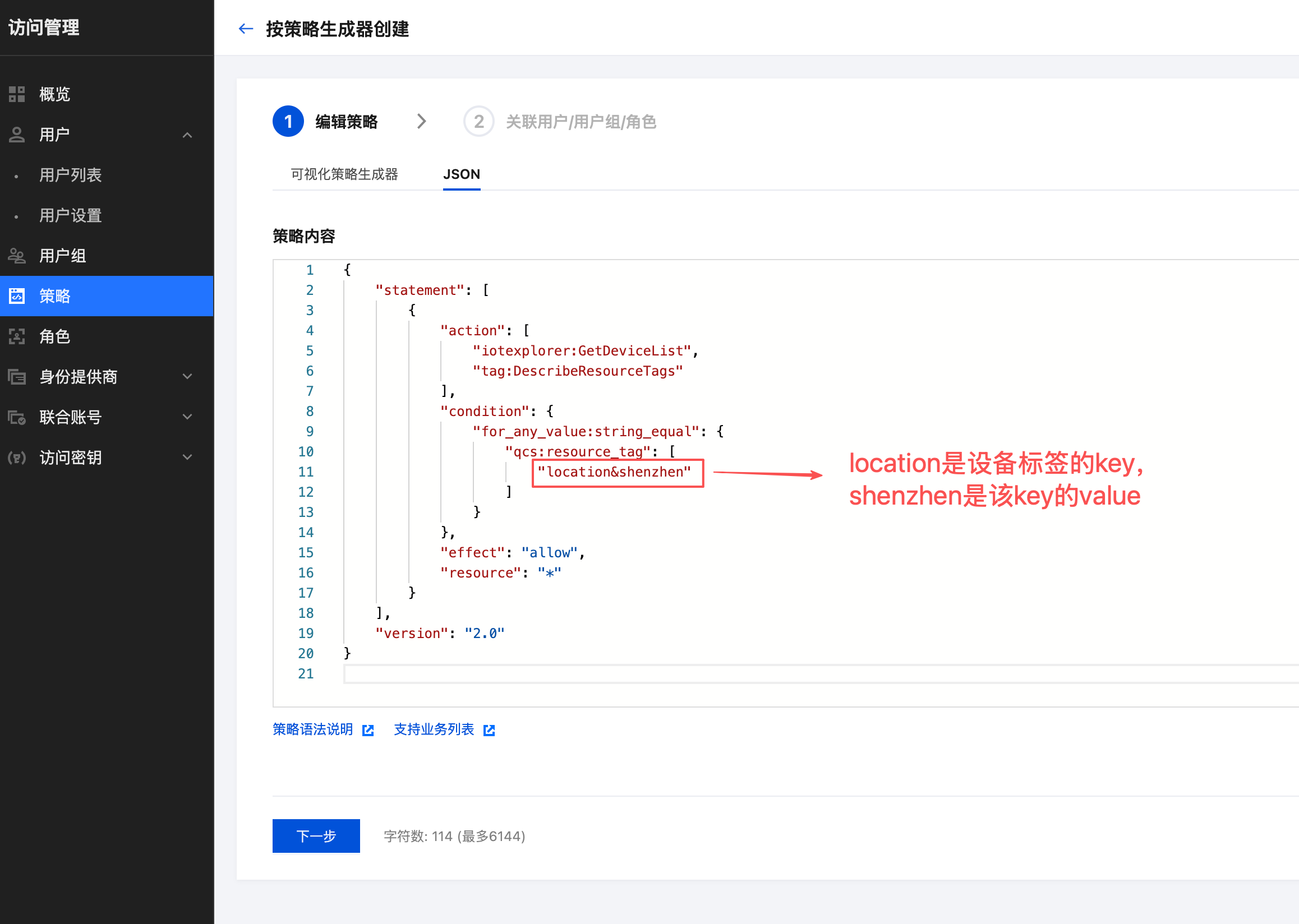Image resolution: width=1299 pixels, height=924 pixels.
Task: Click the 用户 person icon in sidebar
Action: tap(17, 135)
